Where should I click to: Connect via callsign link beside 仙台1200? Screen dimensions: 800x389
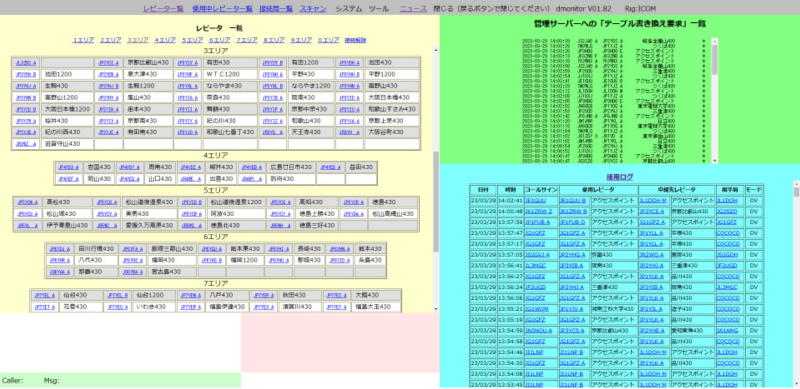coord(117,296)
